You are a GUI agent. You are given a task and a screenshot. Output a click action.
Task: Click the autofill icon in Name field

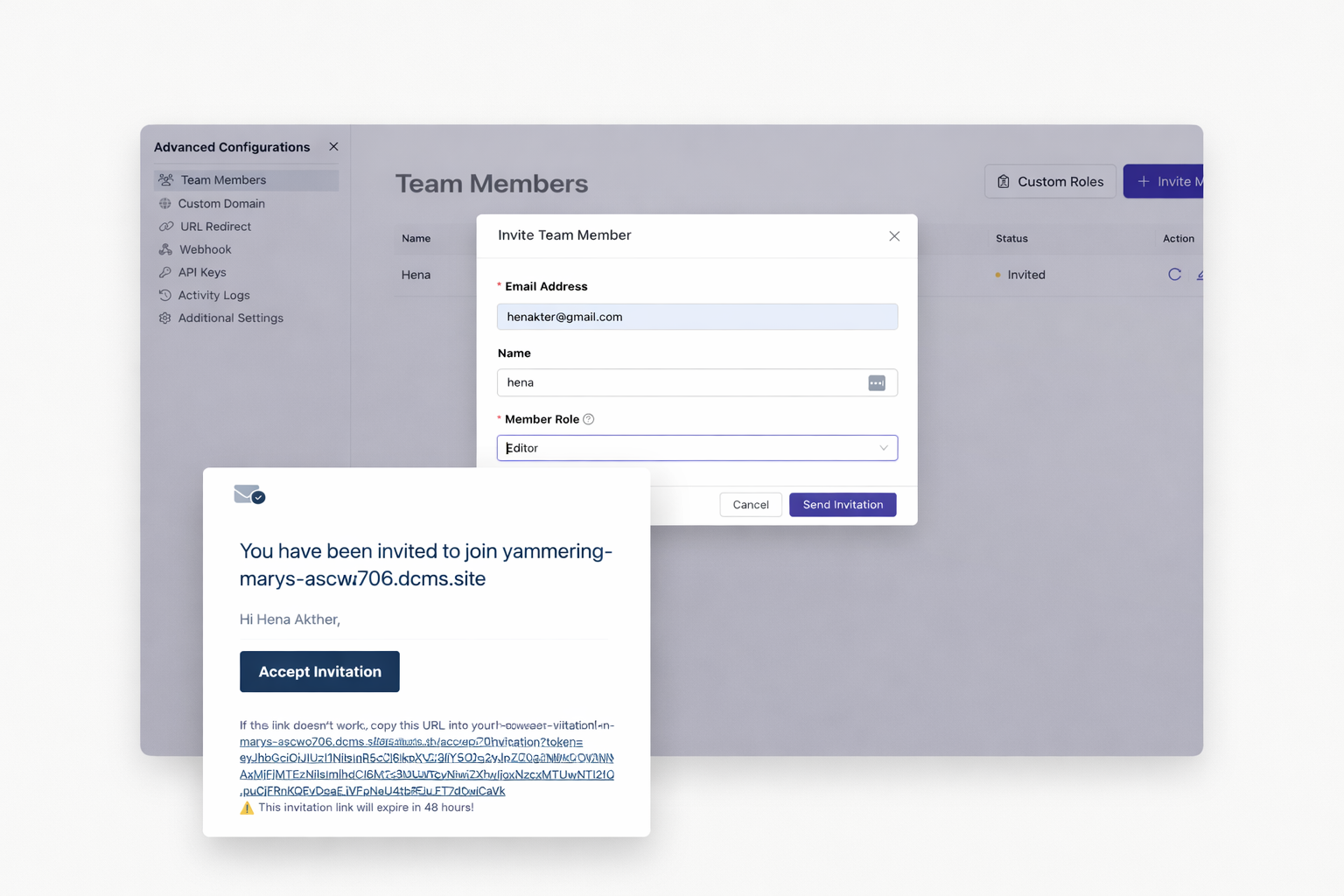[x=876, y=383]
